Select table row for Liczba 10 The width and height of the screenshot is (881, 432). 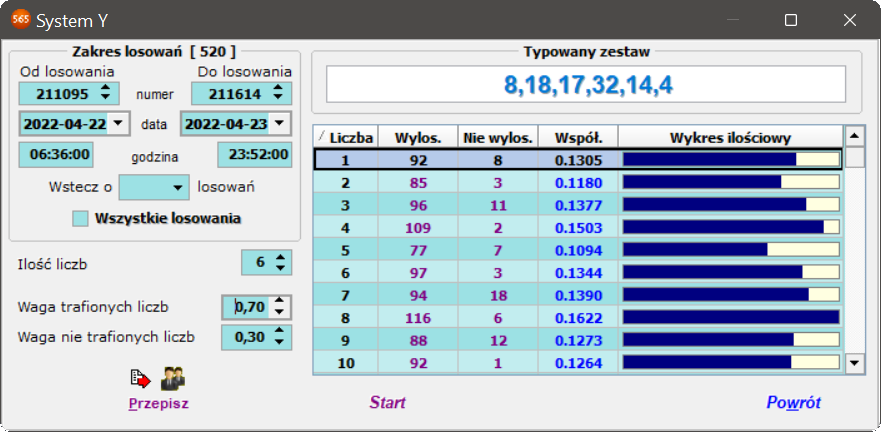(578, 363)
